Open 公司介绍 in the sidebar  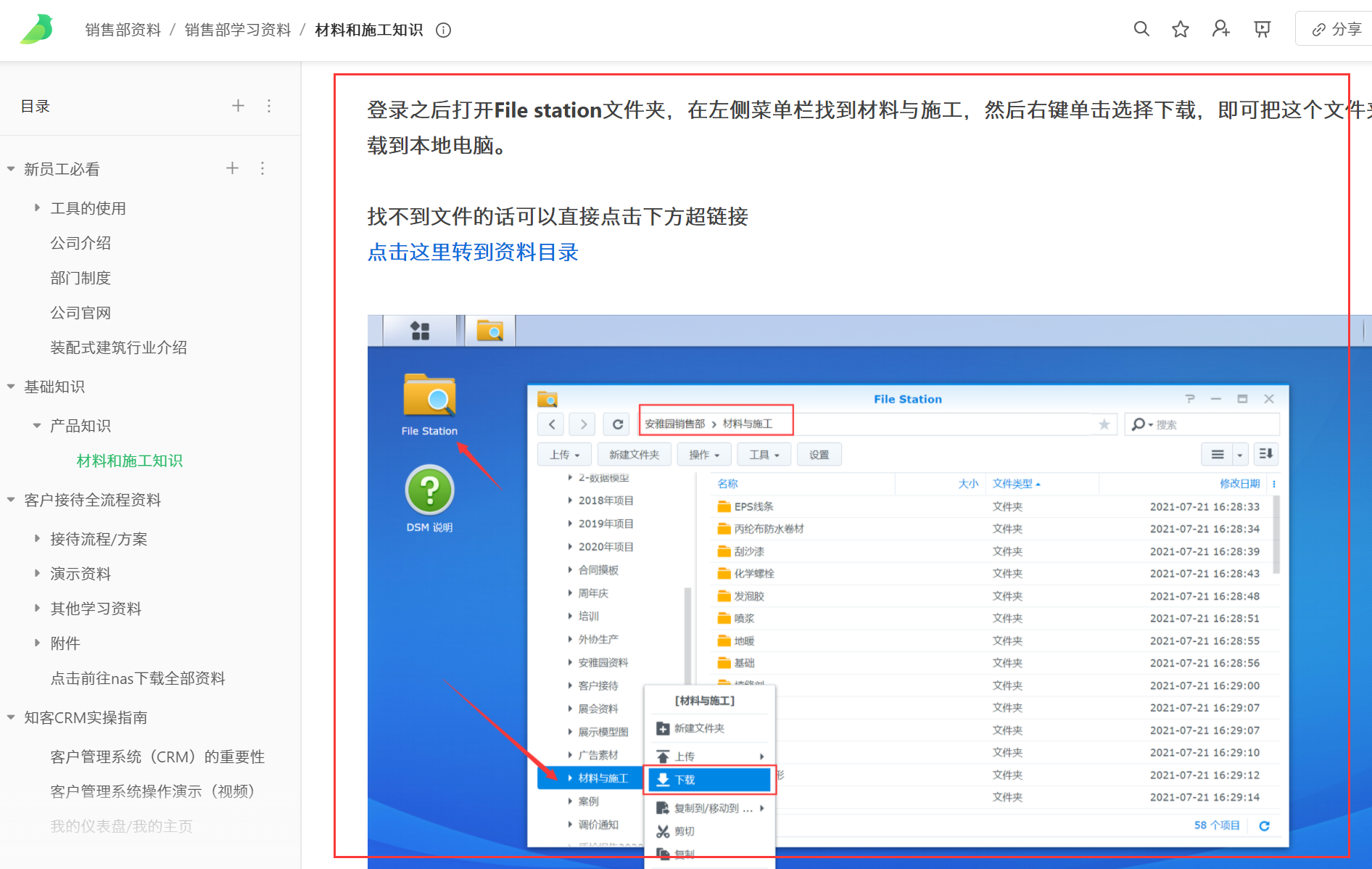pos(80,243)
